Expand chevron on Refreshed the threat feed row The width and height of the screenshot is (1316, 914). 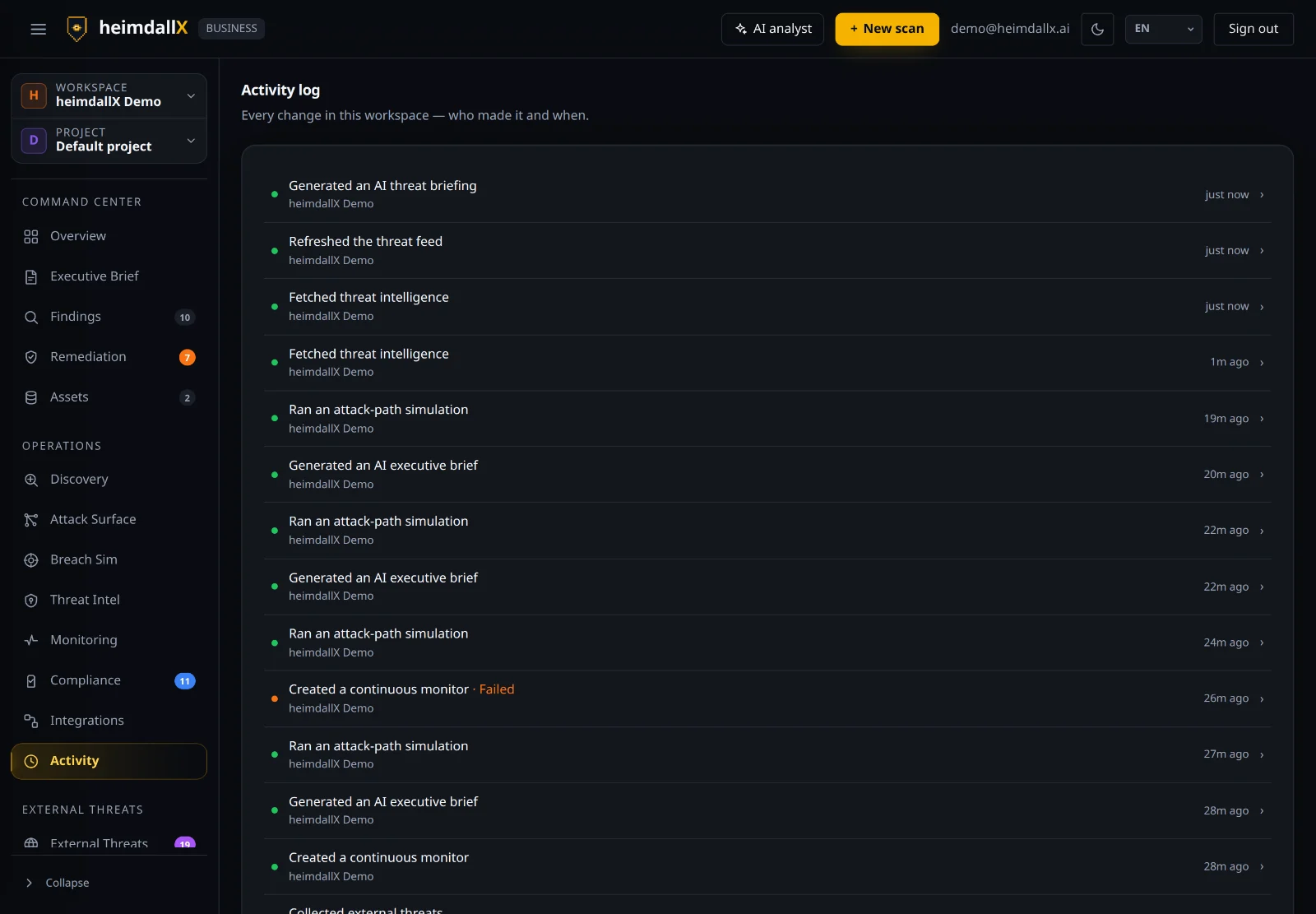(1262, 251)
